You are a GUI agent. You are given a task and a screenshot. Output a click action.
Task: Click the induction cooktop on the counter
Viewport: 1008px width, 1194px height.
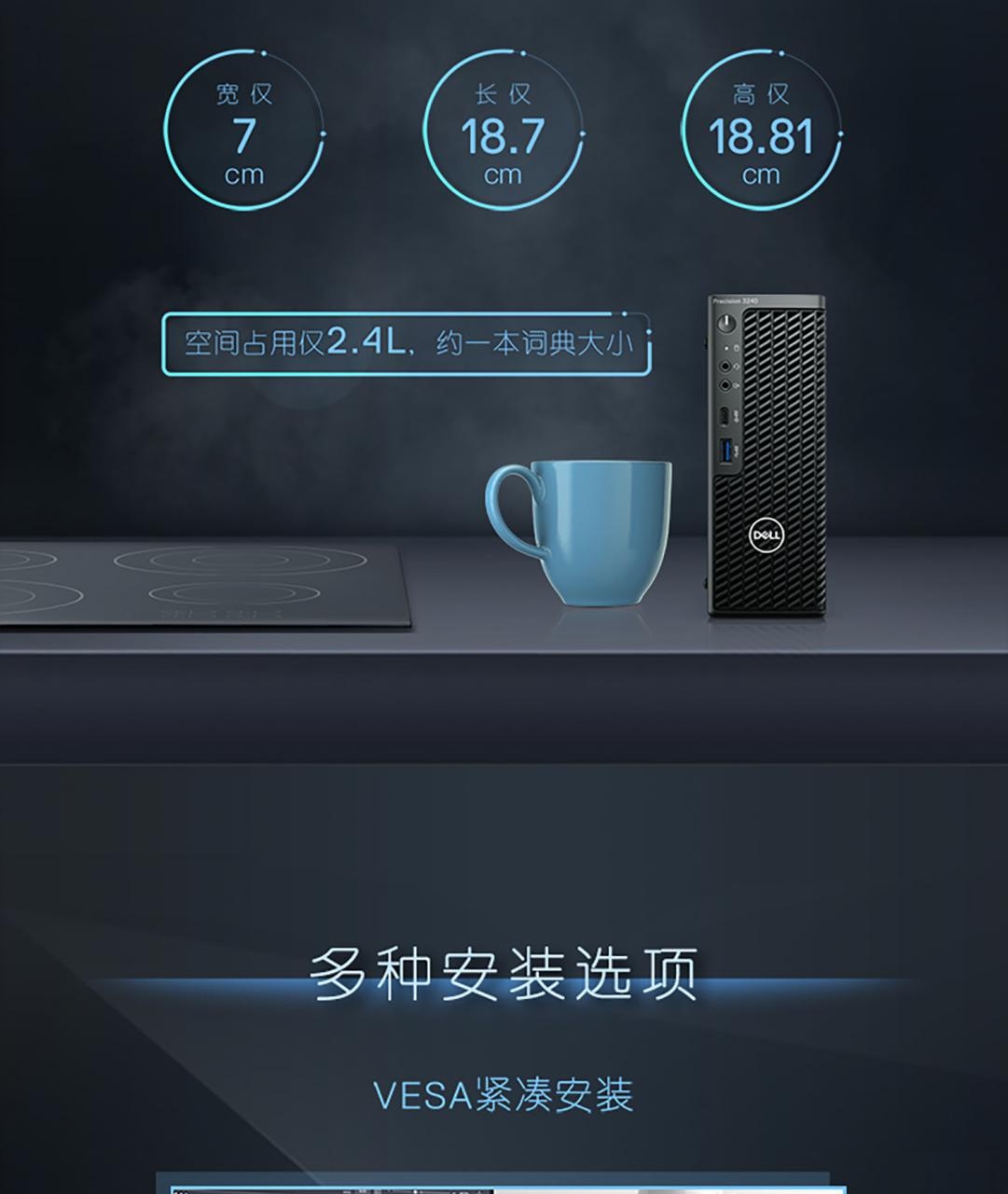click(x=200, y=586)
